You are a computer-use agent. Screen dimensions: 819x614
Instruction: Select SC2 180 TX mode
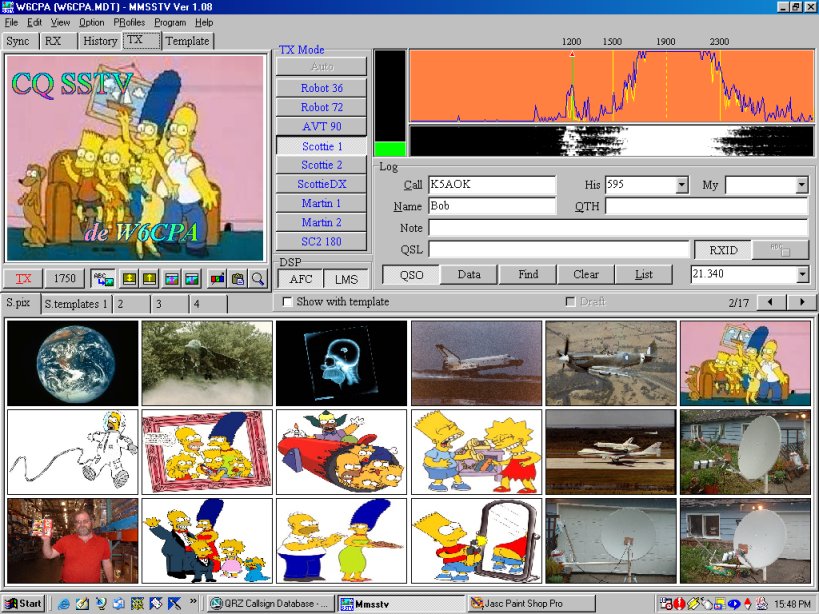coord(322,242)
